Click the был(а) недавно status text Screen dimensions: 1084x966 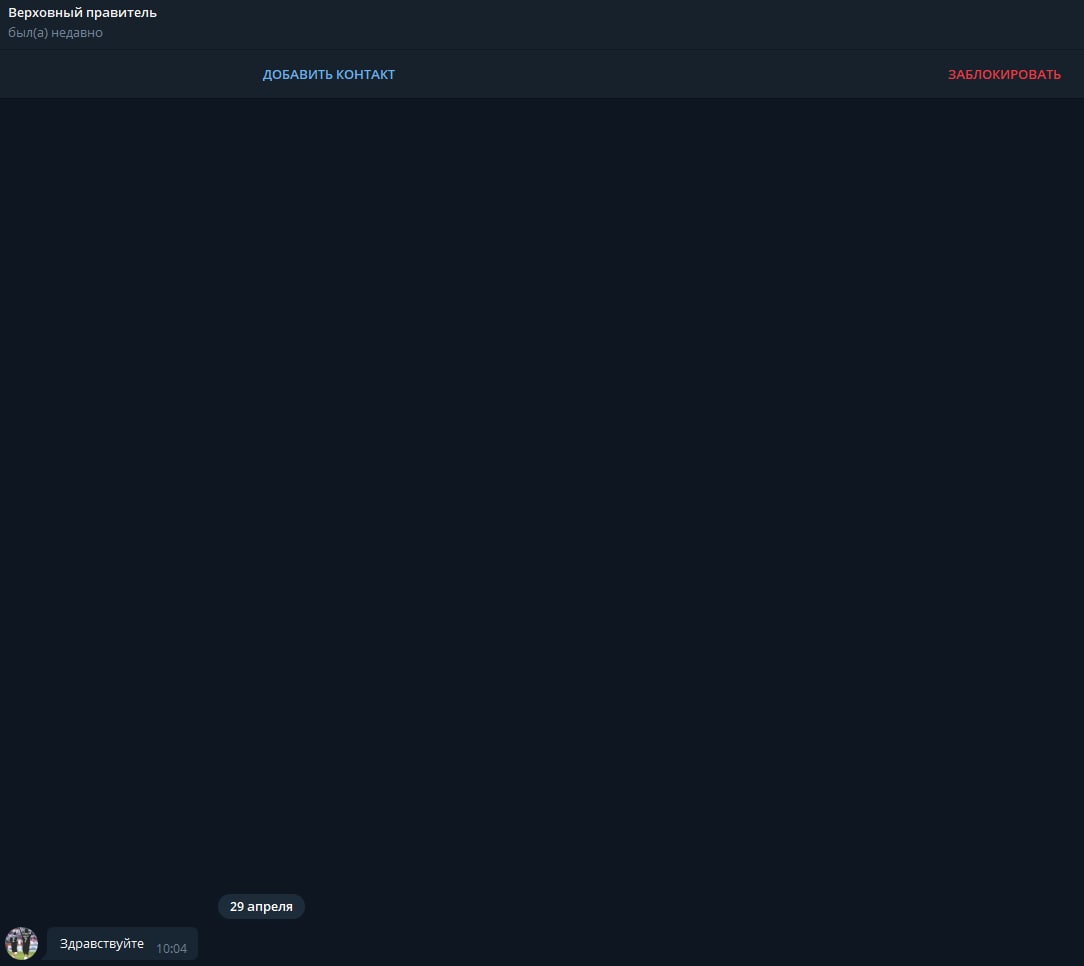click(55, 32)
